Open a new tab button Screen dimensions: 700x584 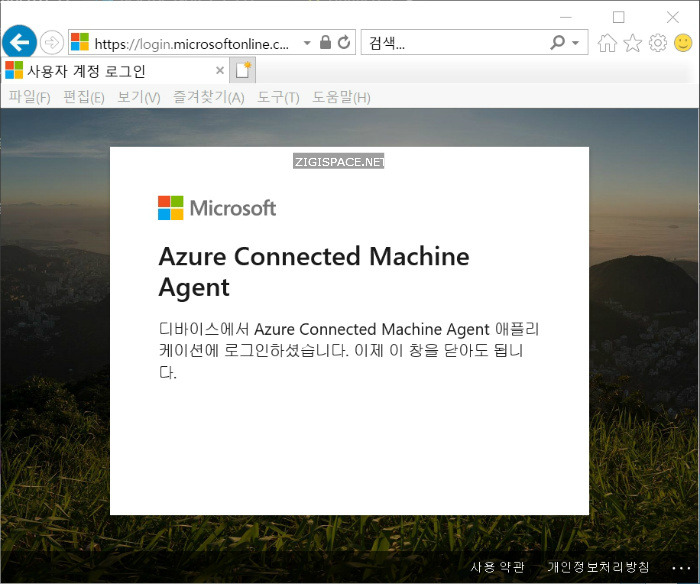243,70
